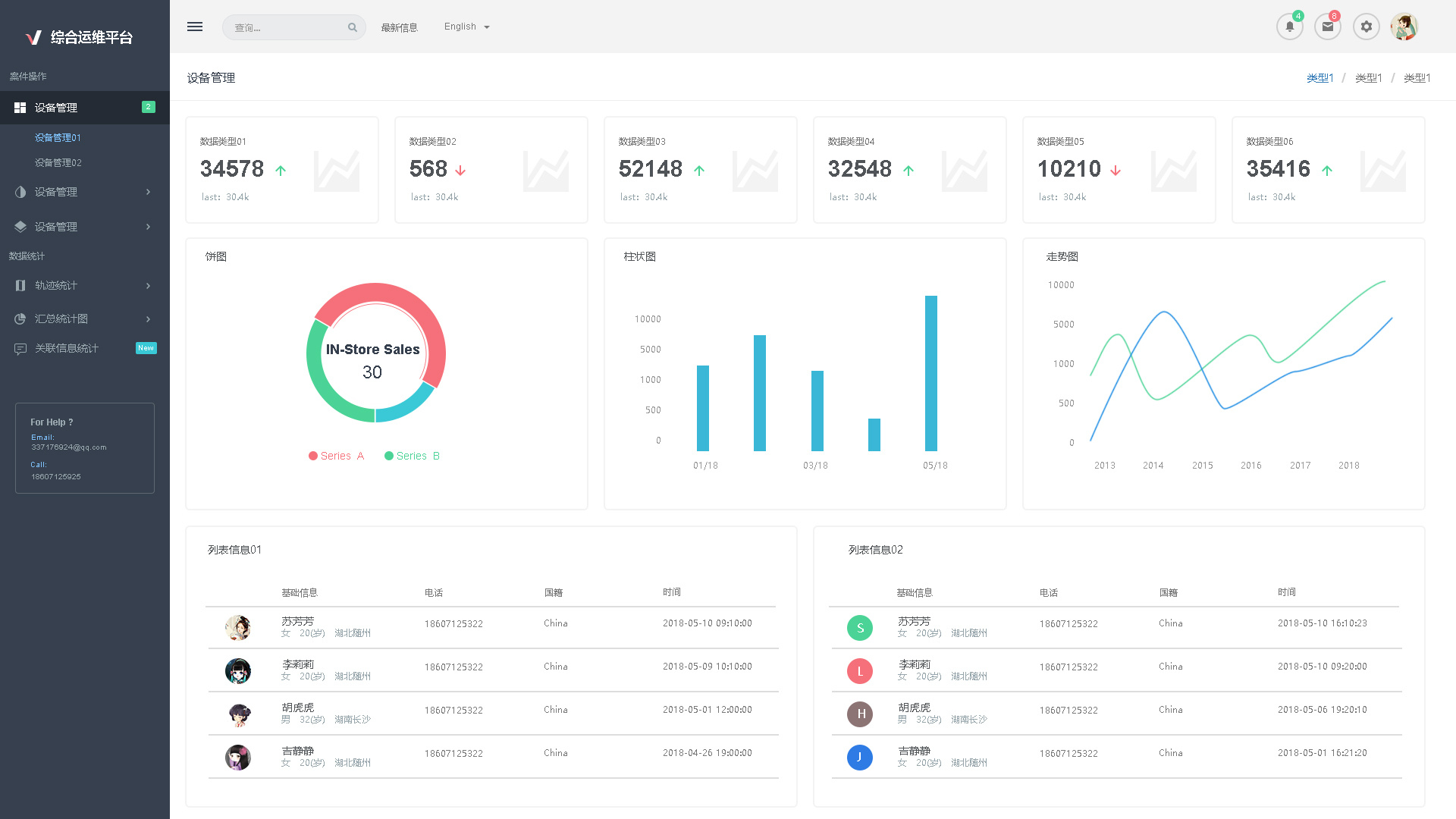Toggle Series A legend in pie chart
Screen dimensions: 1456x819
point(336,456)
